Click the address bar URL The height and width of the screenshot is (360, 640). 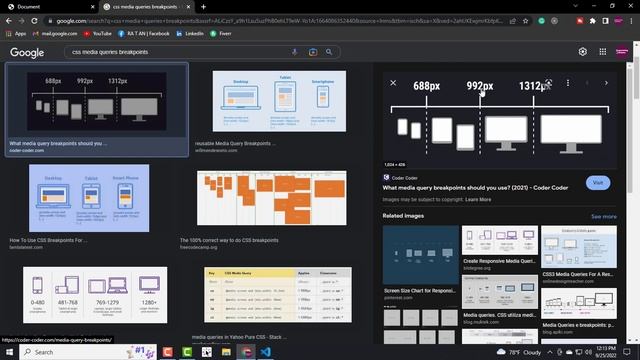tap(279, 21)
